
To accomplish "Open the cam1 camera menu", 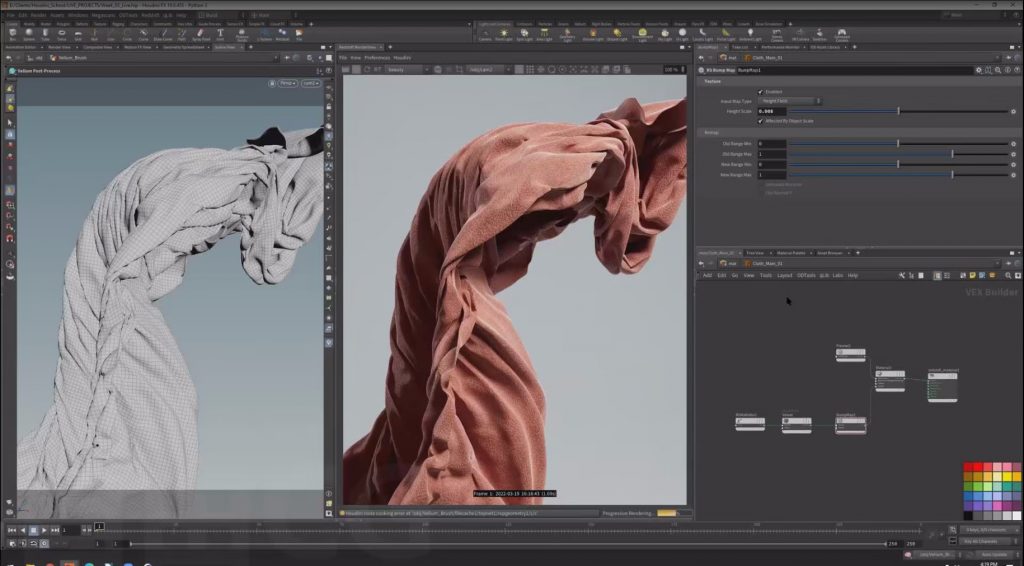I will click(310, 84).
